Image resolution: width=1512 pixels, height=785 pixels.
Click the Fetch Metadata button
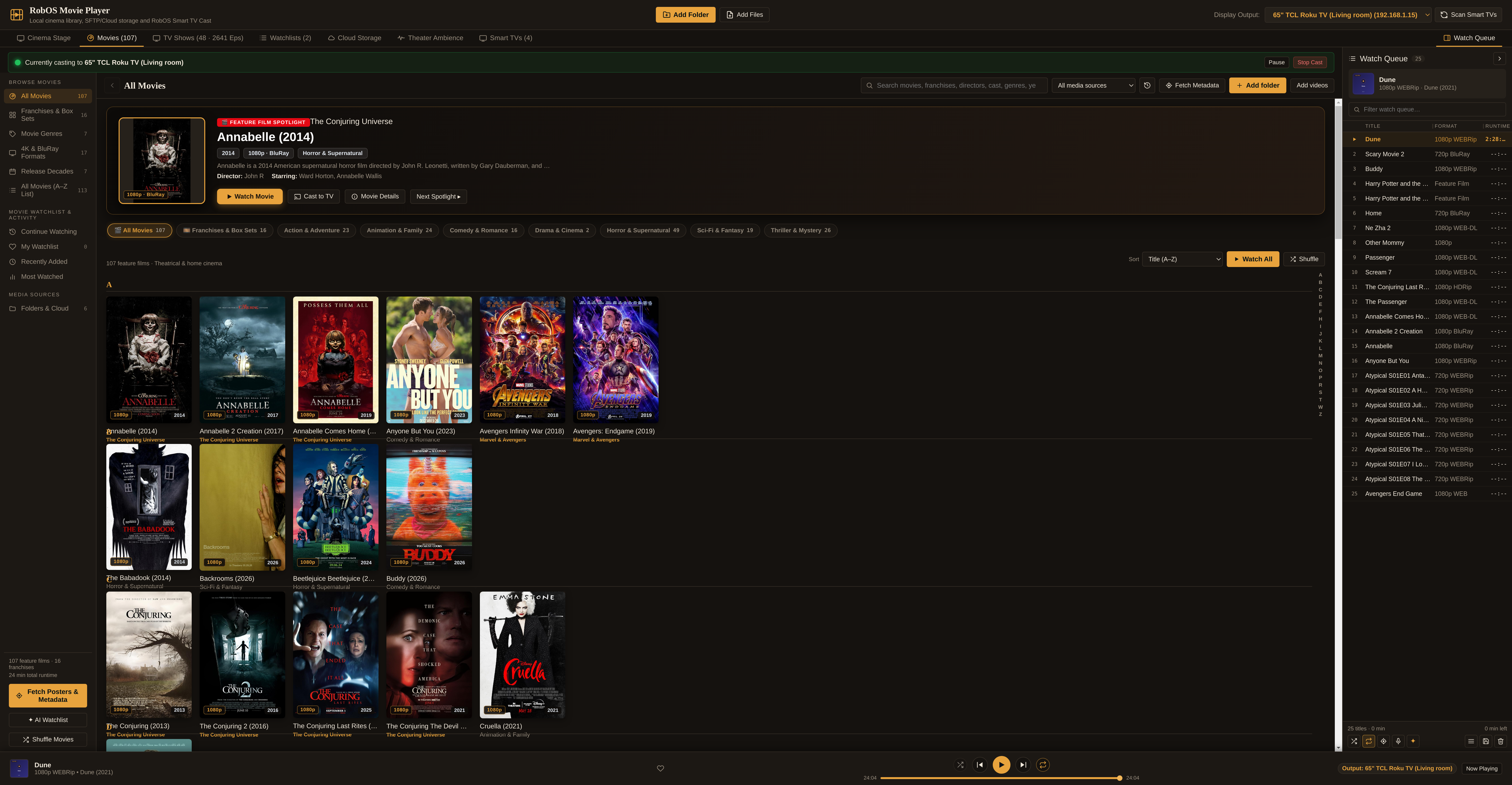[1192, 86]
